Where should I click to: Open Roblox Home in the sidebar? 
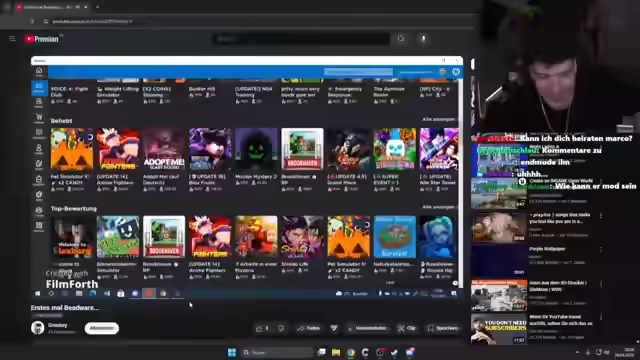click(x=39, y=72)
